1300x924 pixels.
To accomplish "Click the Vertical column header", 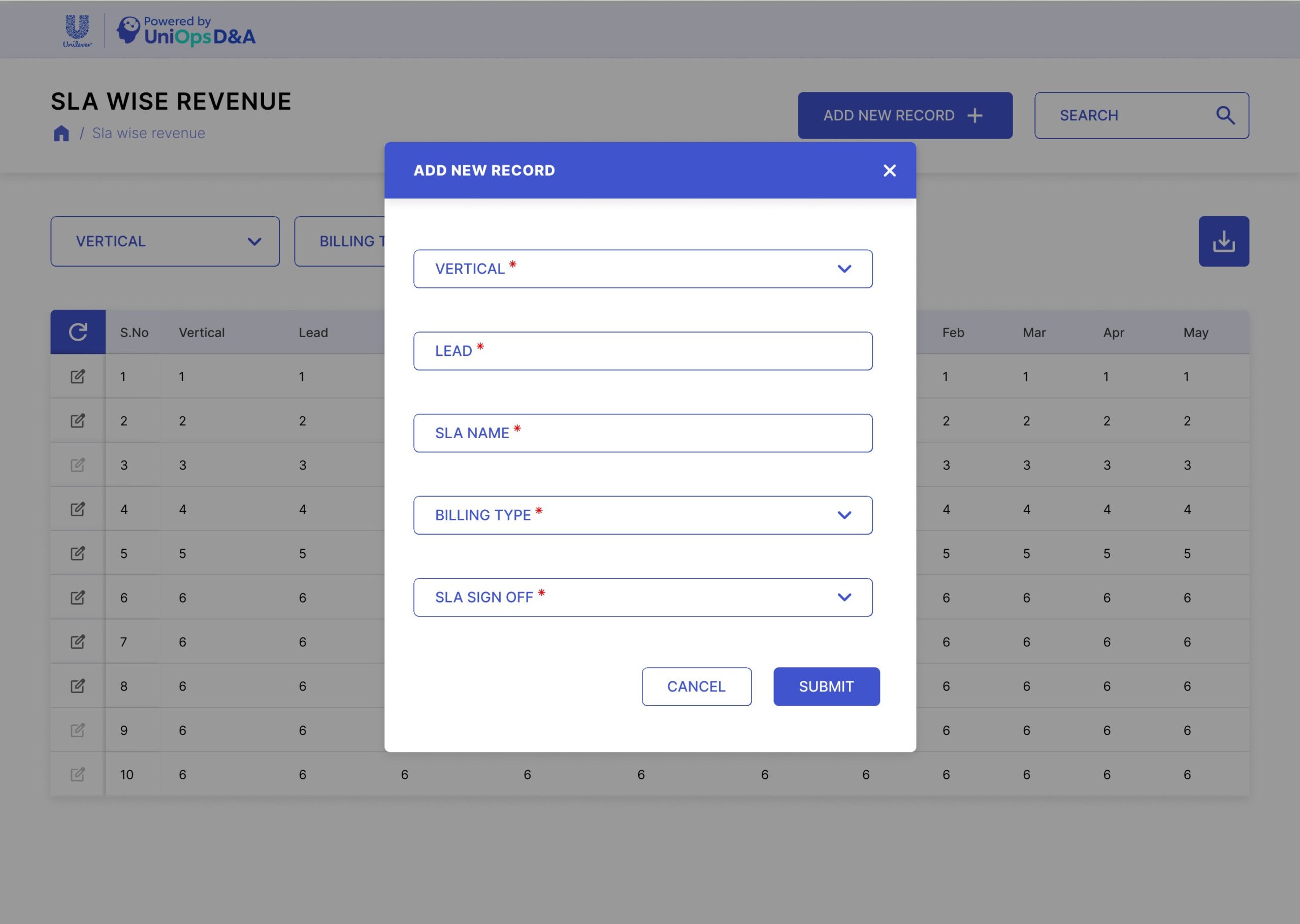I will click(202, 332).
